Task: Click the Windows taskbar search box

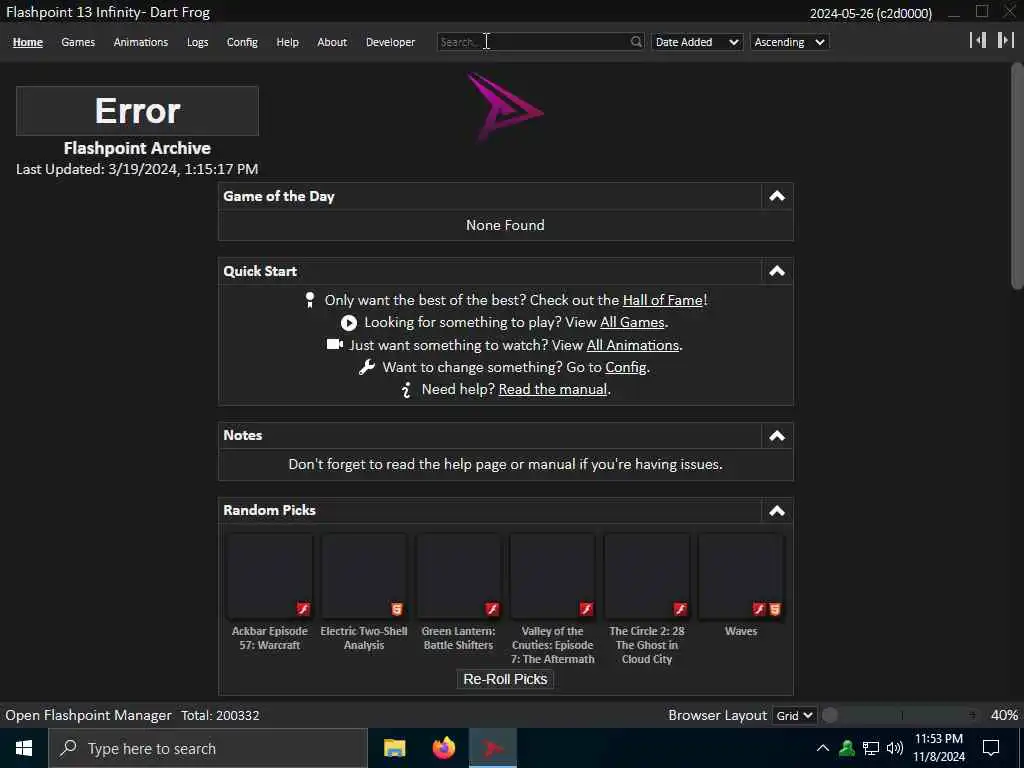Action: tap(208, 748)
